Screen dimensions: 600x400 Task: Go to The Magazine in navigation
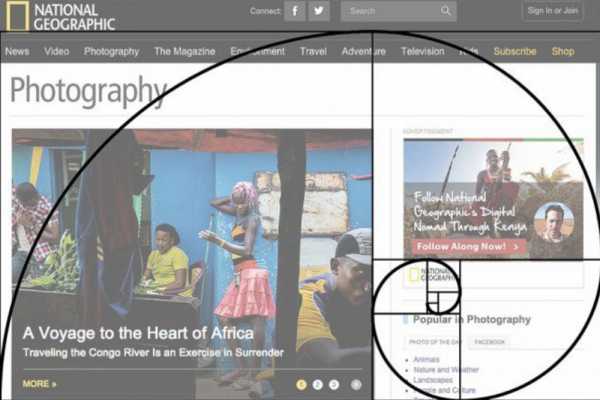(185, 51)
